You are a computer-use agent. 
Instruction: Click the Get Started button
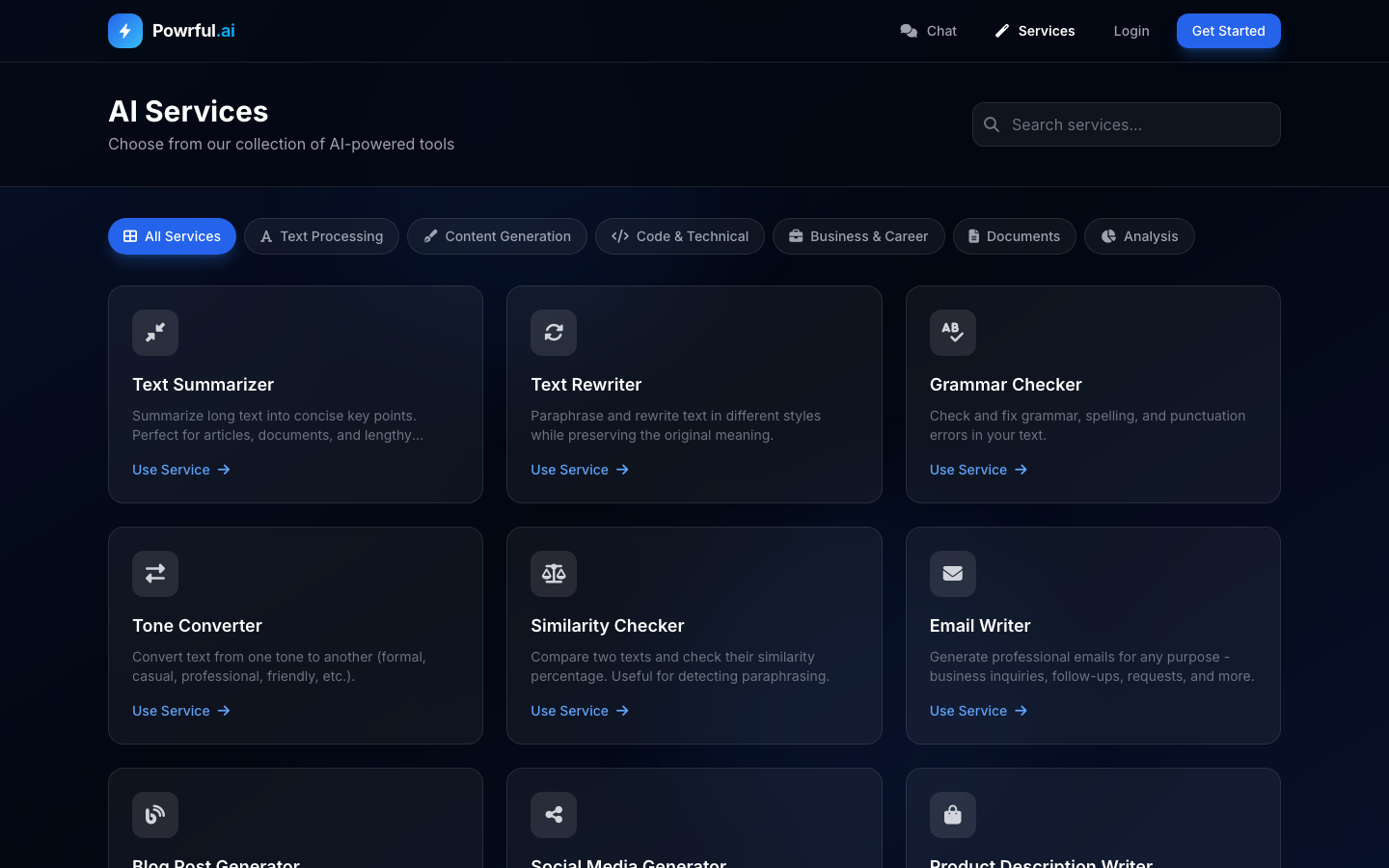tap(1229, 31)
